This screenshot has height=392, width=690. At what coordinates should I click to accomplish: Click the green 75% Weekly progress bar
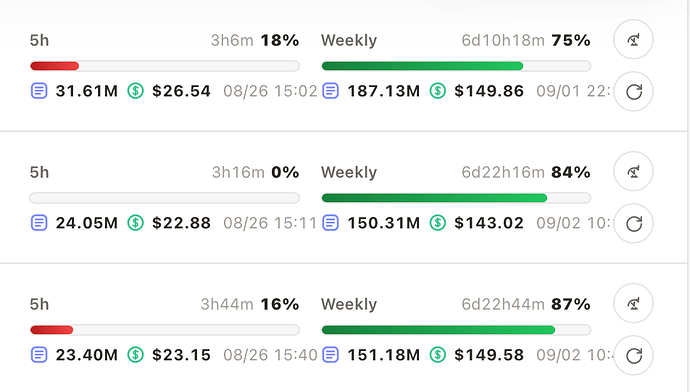pos(456,66)
